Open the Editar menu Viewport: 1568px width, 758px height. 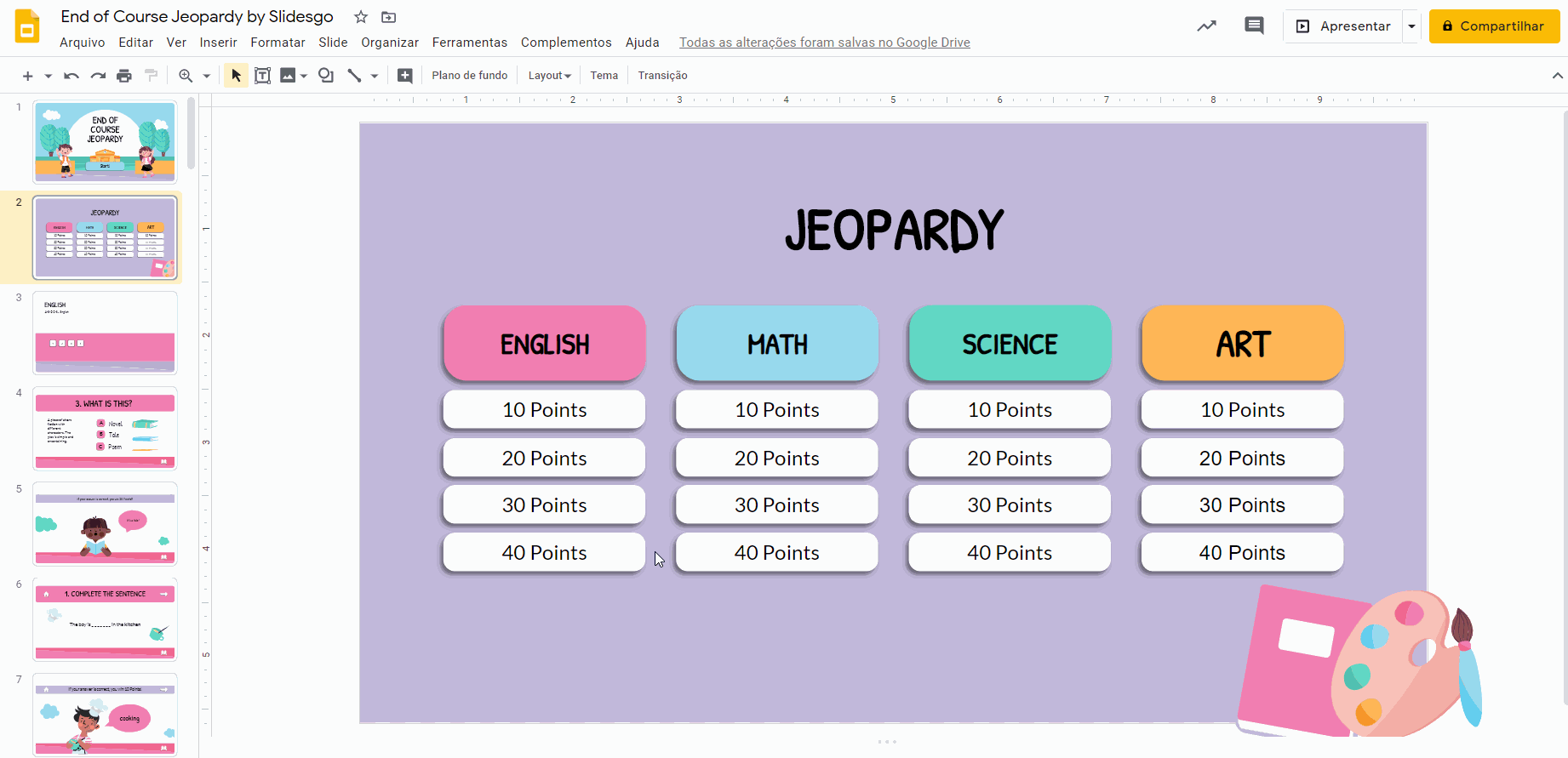click(136, 43)
